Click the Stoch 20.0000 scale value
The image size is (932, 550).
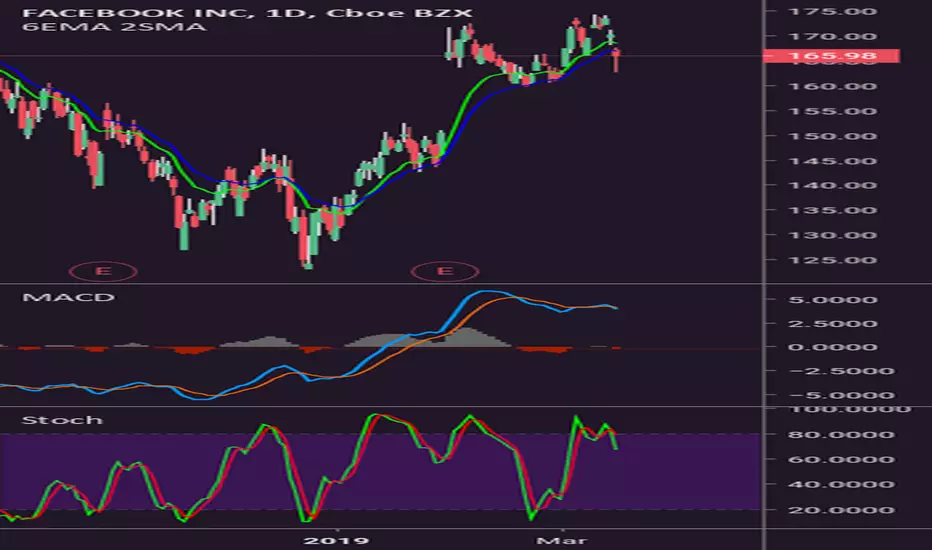[840, 510]
